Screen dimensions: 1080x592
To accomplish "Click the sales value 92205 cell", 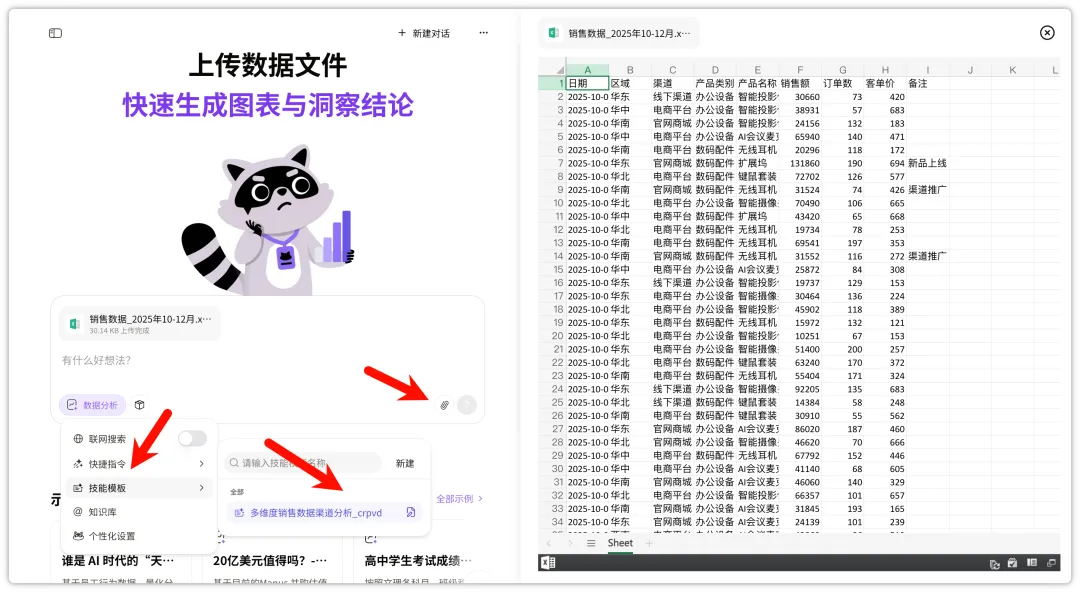I will (800, 389).
